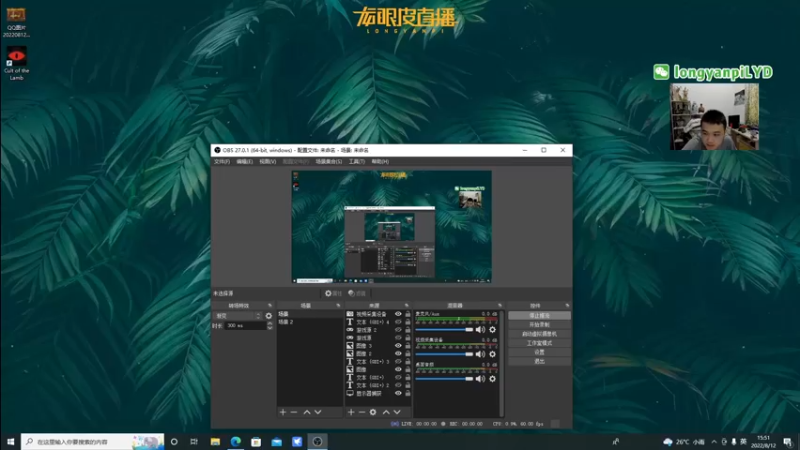Move source up in Sources panel

386,412
